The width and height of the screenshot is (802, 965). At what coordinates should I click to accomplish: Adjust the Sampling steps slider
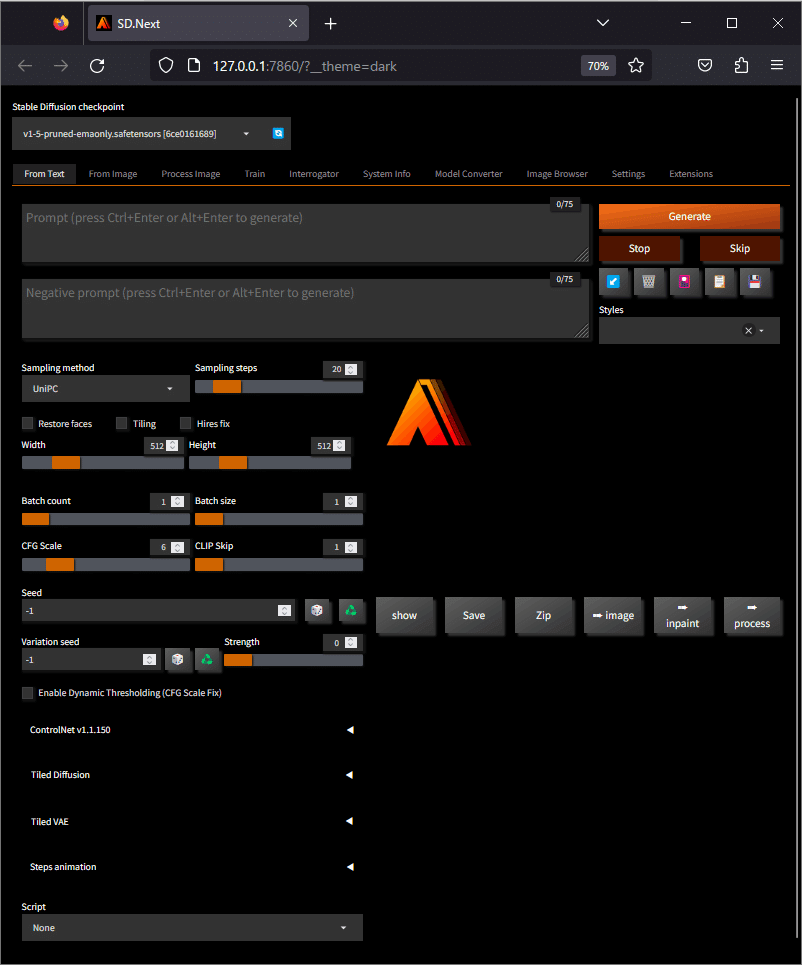pyautogui.click(x=279, y=386)
